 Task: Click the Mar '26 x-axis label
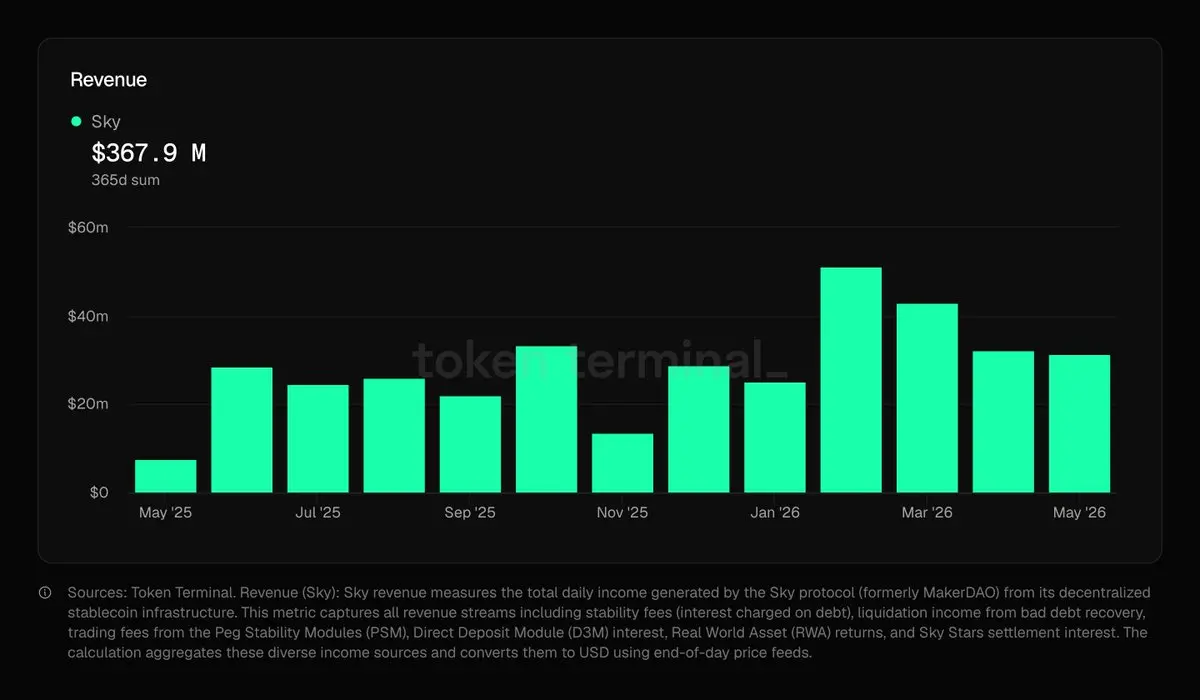(x=927, y=513)
